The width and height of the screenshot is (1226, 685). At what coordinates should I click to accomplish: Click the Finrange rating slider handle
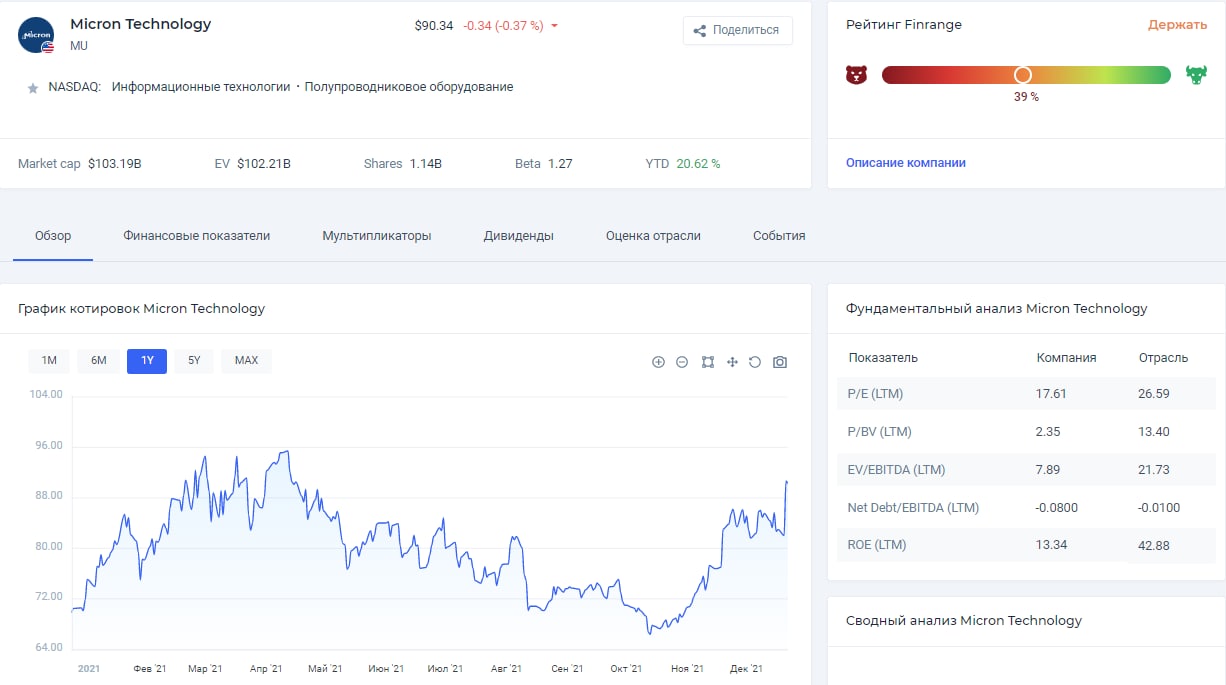point(1022,75)
